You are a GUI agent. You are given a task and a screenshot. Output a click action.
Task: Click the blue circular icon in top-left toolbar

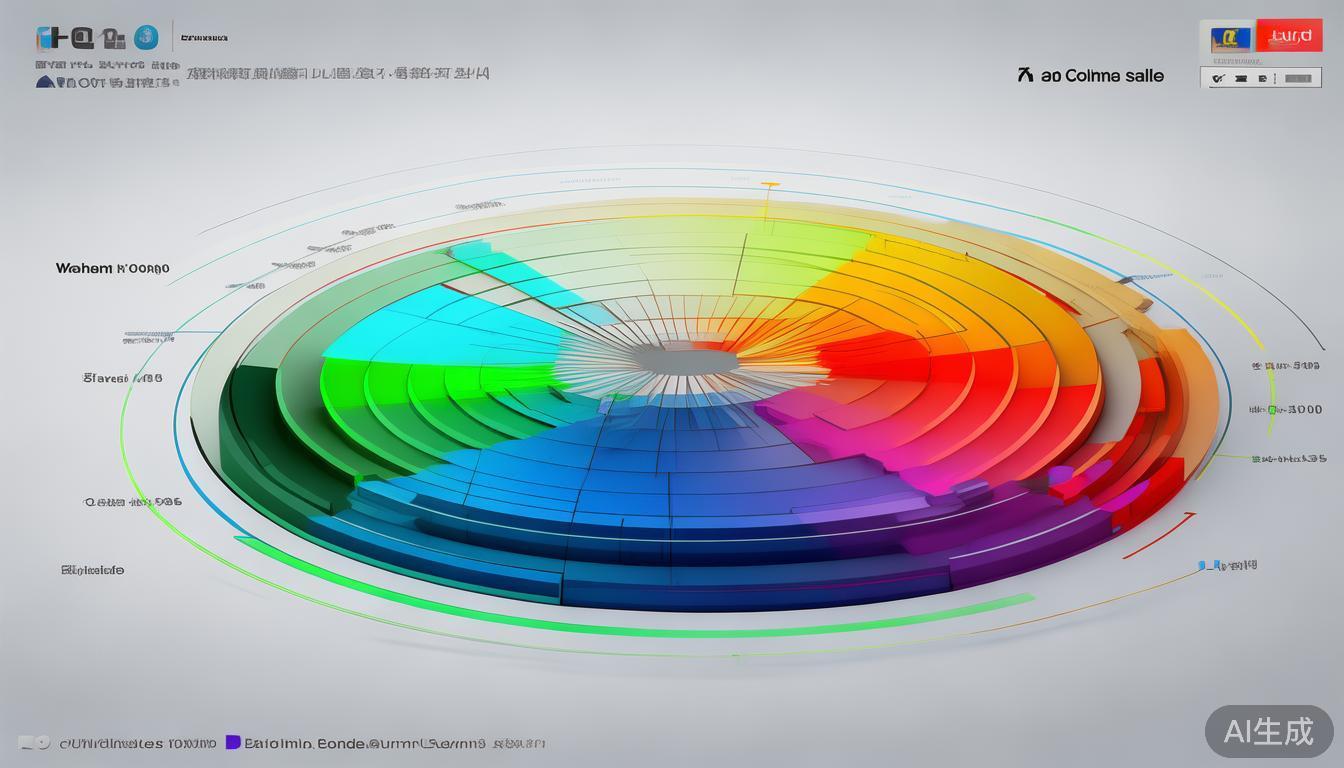point(146,38)
